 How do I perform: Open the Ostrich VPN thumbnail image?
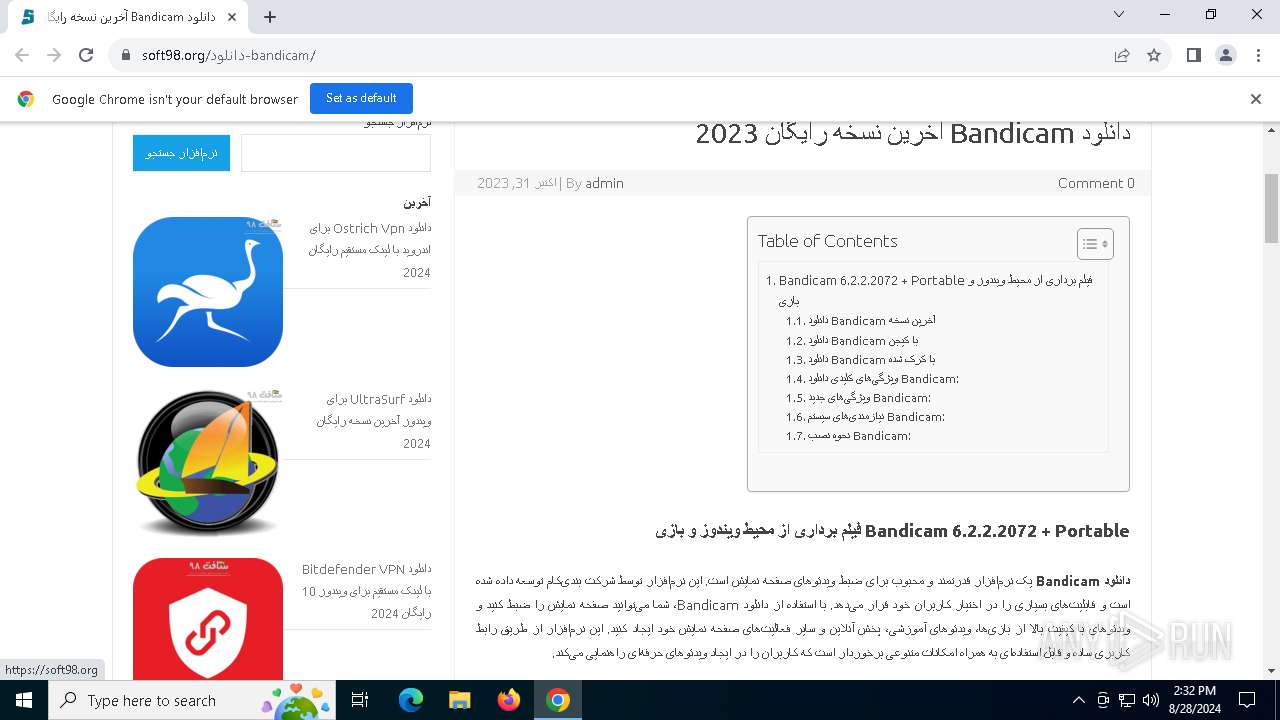208,292
